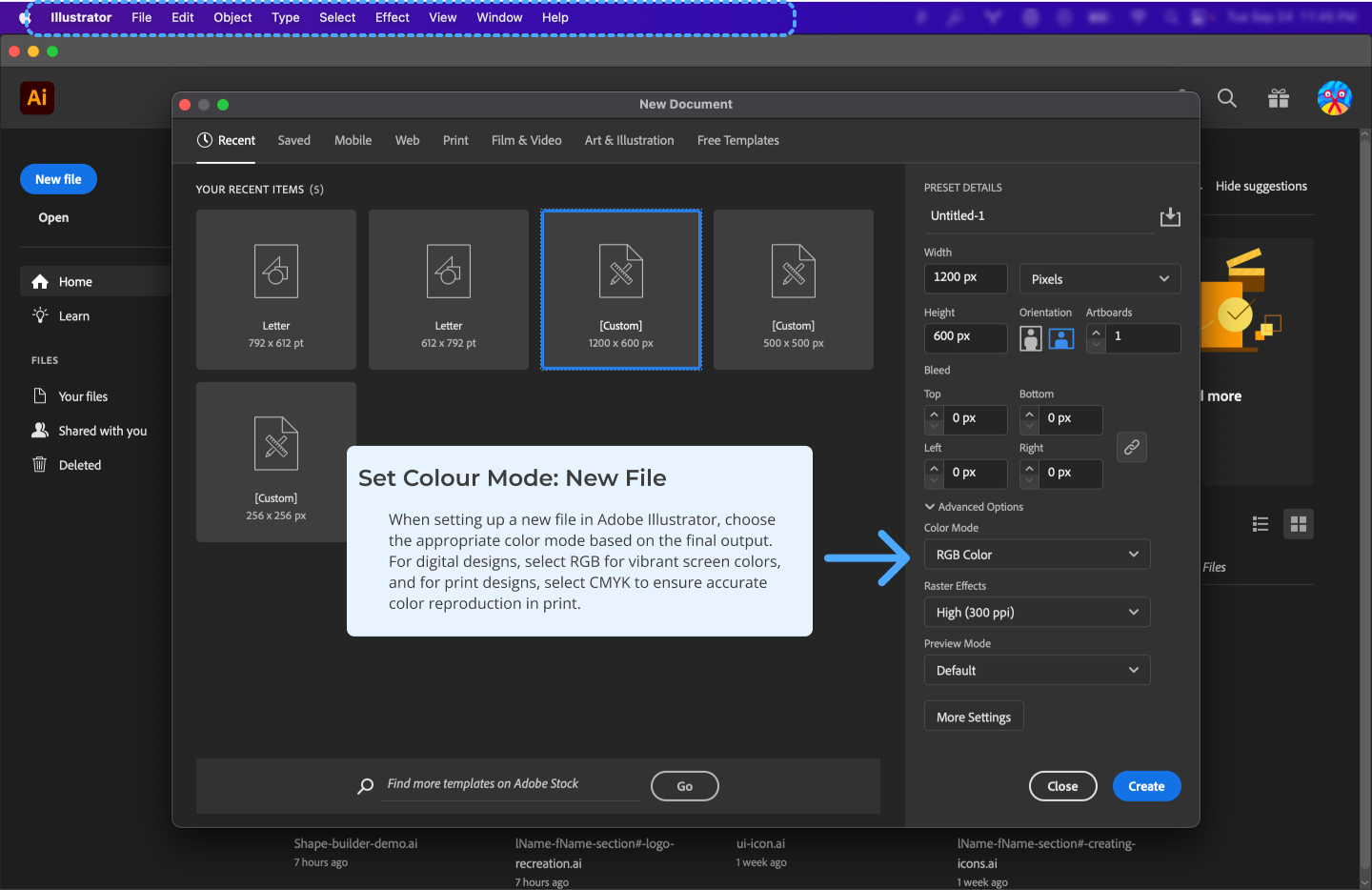Click the save preset icon beside Untitled-1
1372x890 pixels.
1170,217
